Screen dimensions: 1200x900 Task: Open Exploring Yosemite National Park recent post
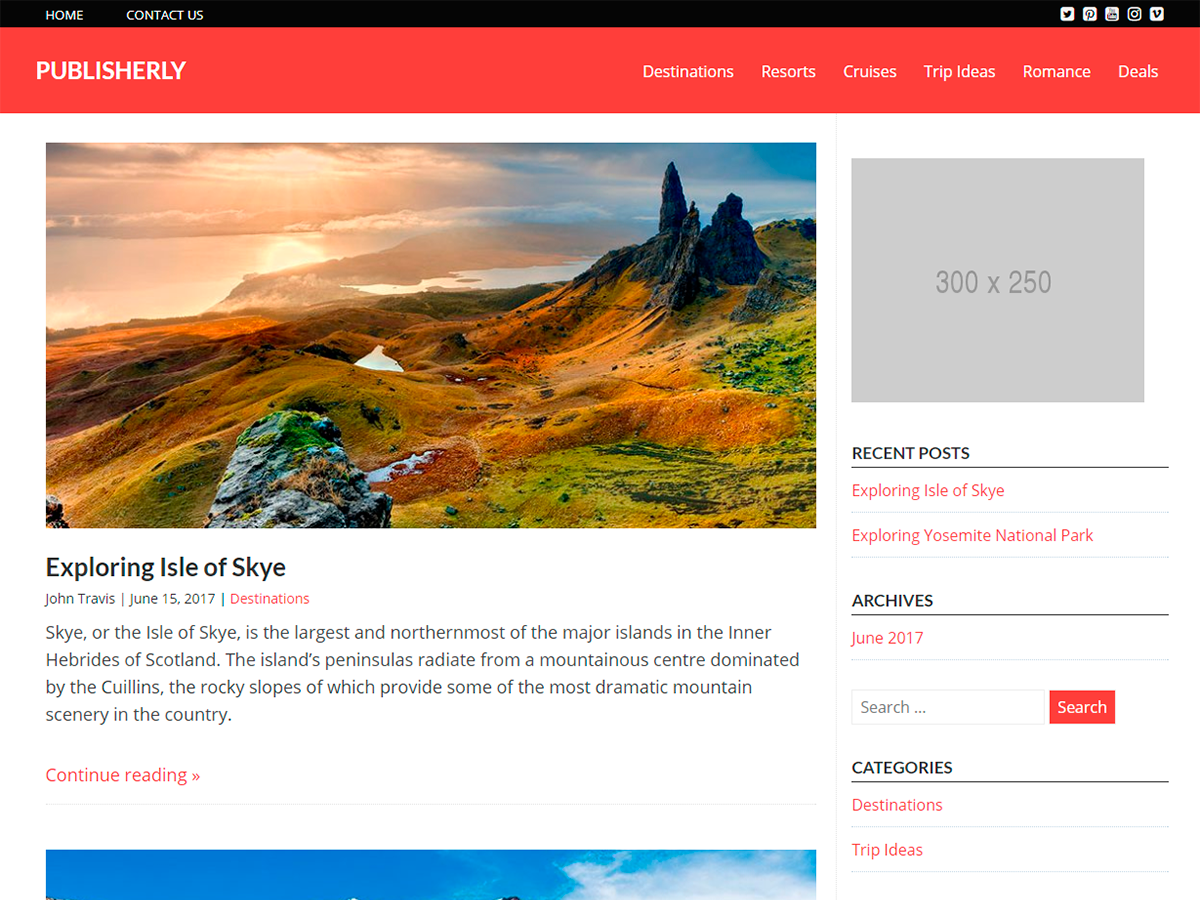(x=972, y=535)
